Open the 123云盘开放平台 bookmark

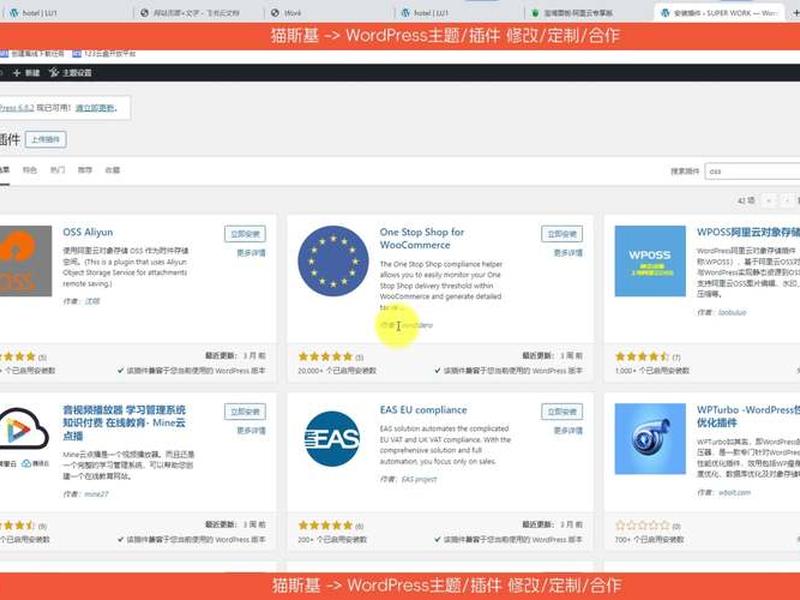(x=104, y=54)
